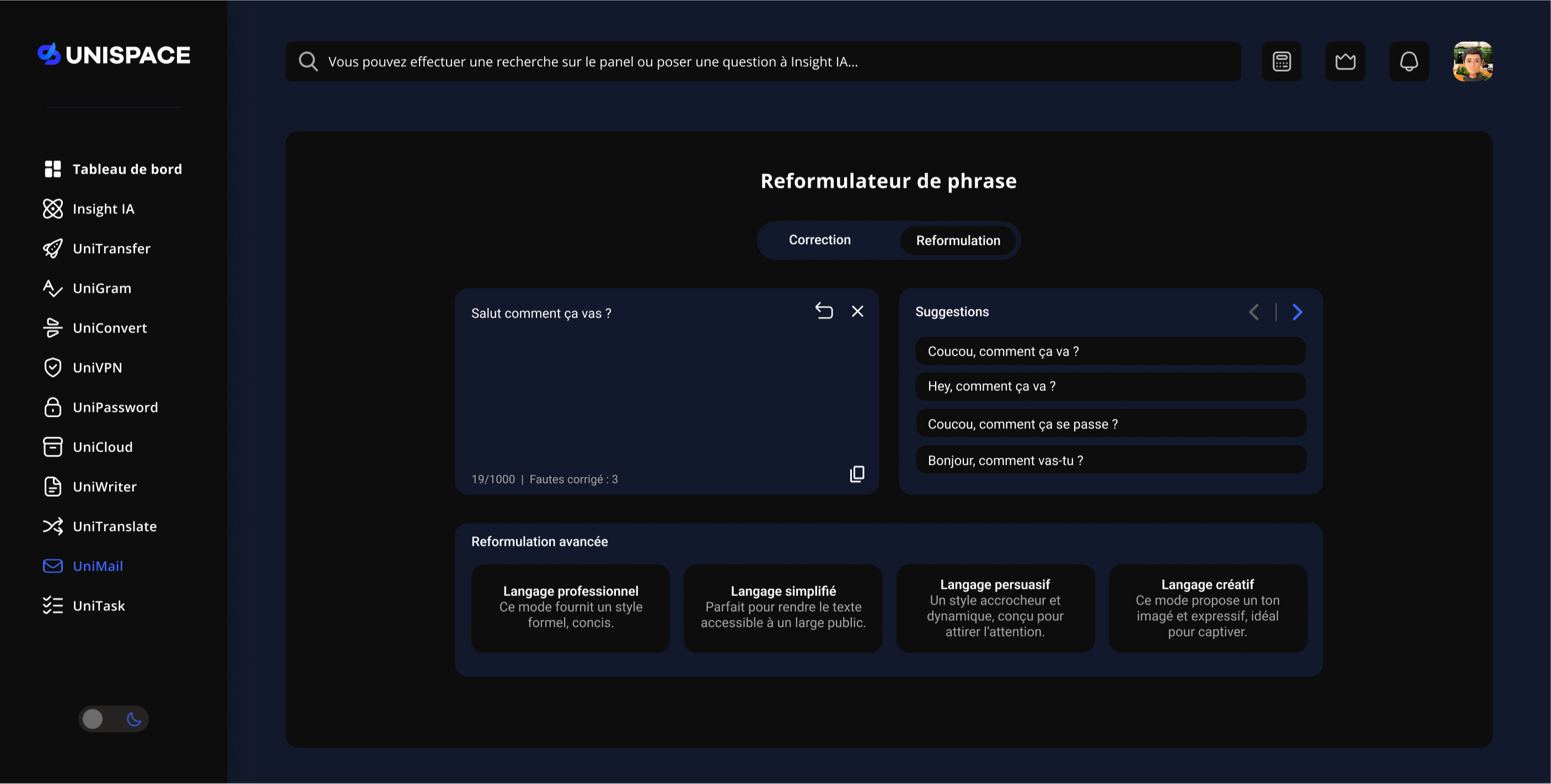The height and width of the screenshot is (784, 1551).
Task: Undo the text with the arrow icon
Action: point(824,311)
